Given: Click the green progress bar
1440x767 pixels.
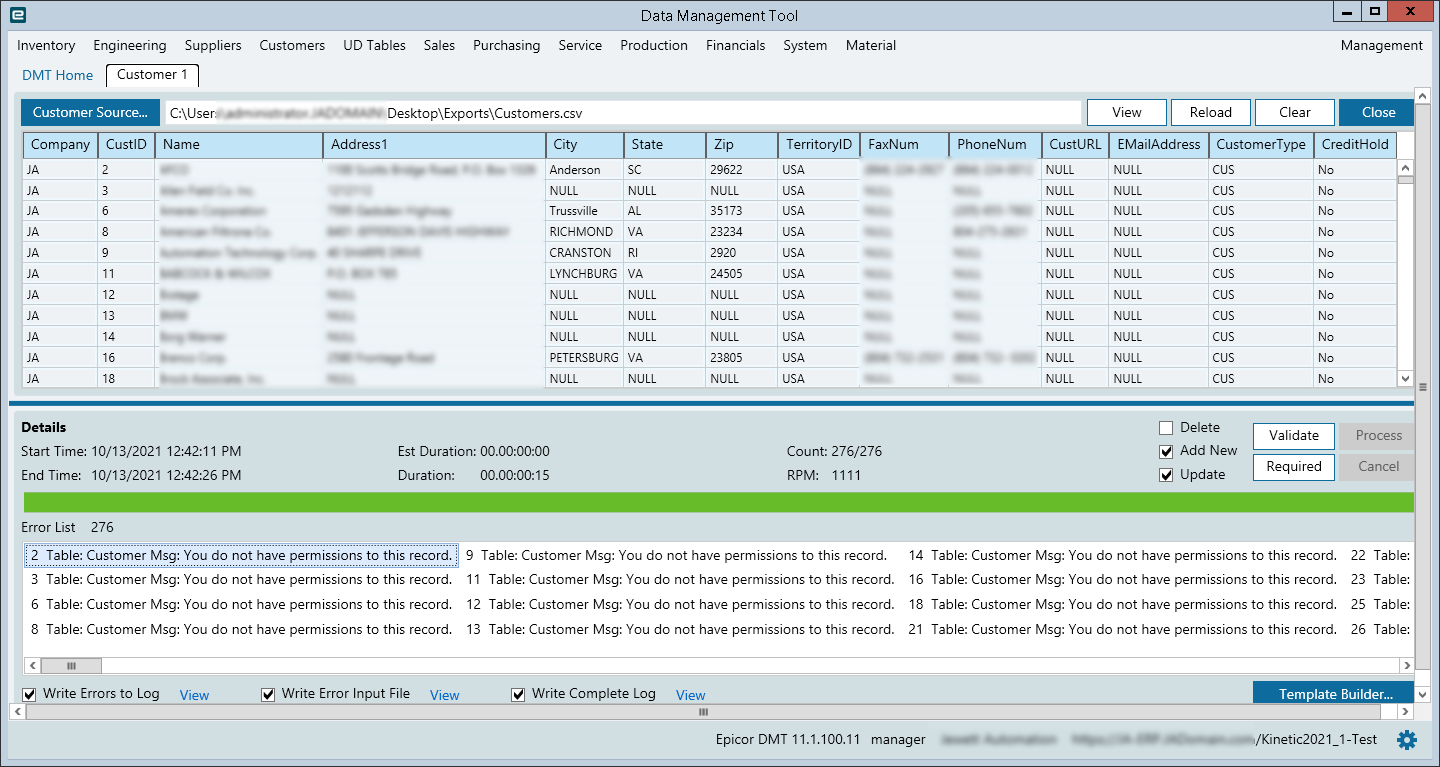Looking at the screenshot, I should (x=718, y=502).
